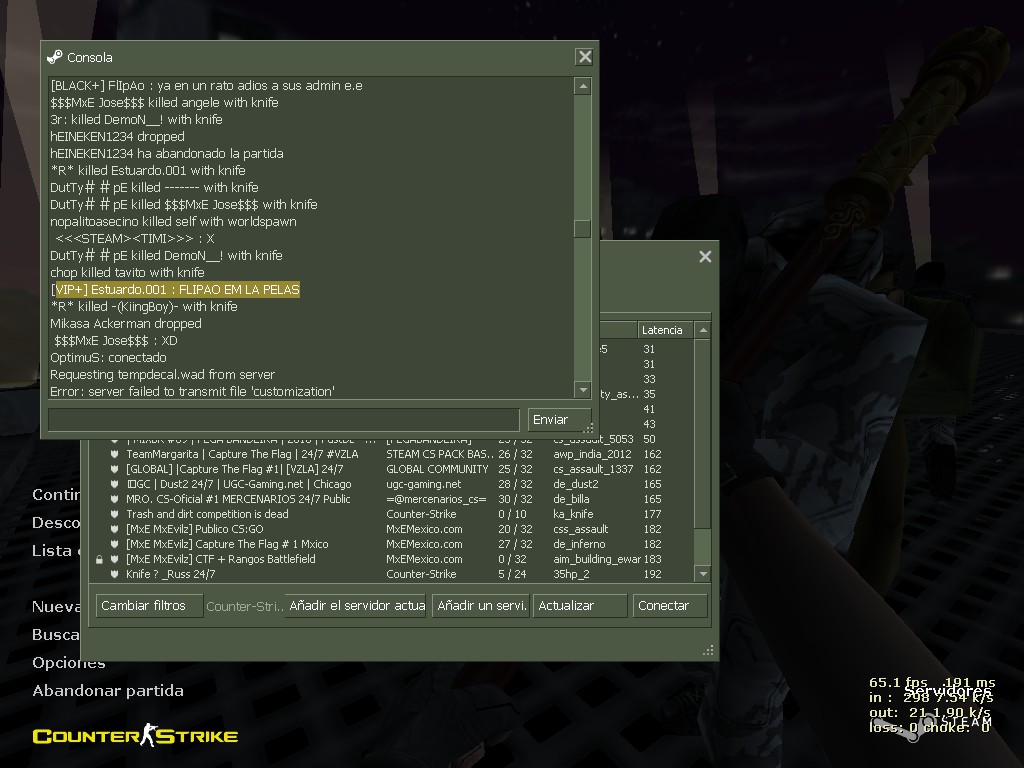The width and height of the screenshot is (1024, 768).
Task: Click the shield icon for Publico CS:GO server
Action: point(114,529)
